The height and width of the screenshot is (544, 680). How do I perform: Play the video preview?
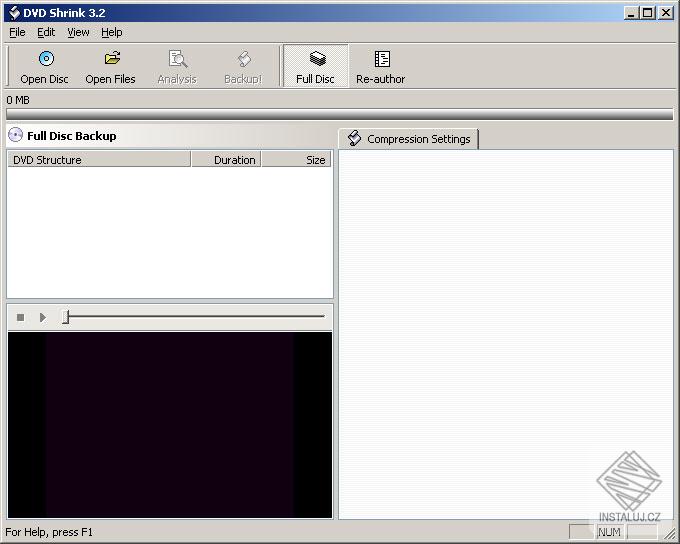42,318
